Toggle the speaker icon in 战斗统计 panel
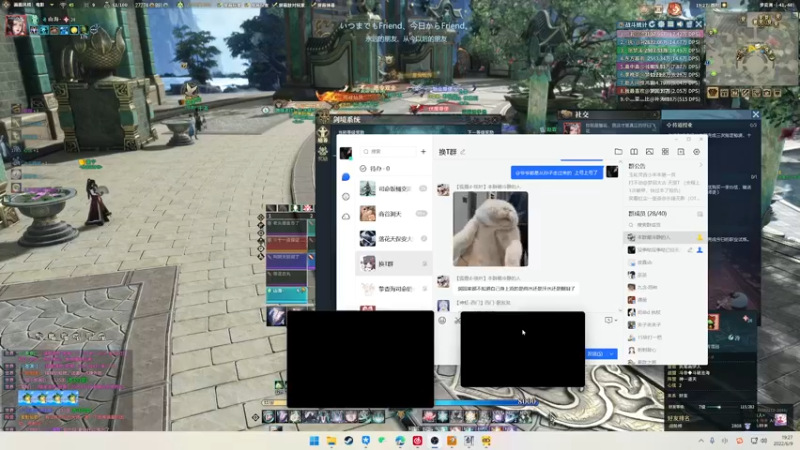 [680, 24]
